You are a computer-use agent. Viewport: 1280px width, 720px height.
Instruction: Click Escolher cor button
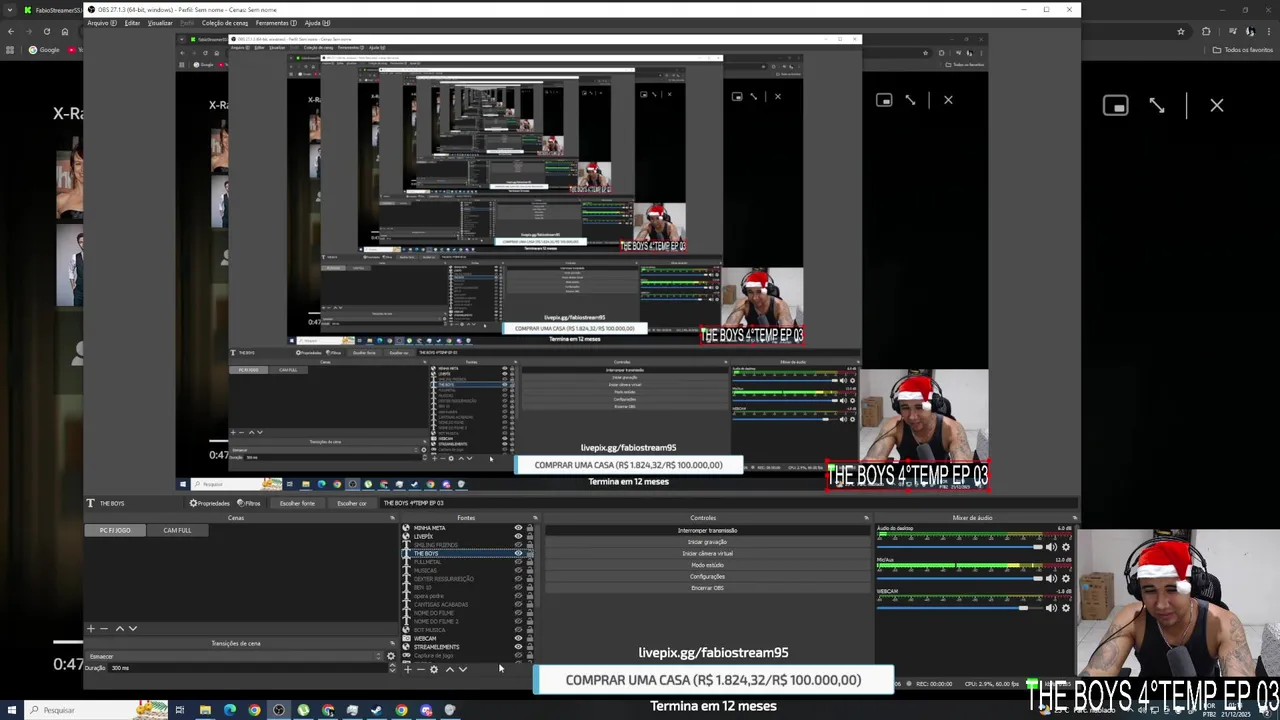point(351,503)
